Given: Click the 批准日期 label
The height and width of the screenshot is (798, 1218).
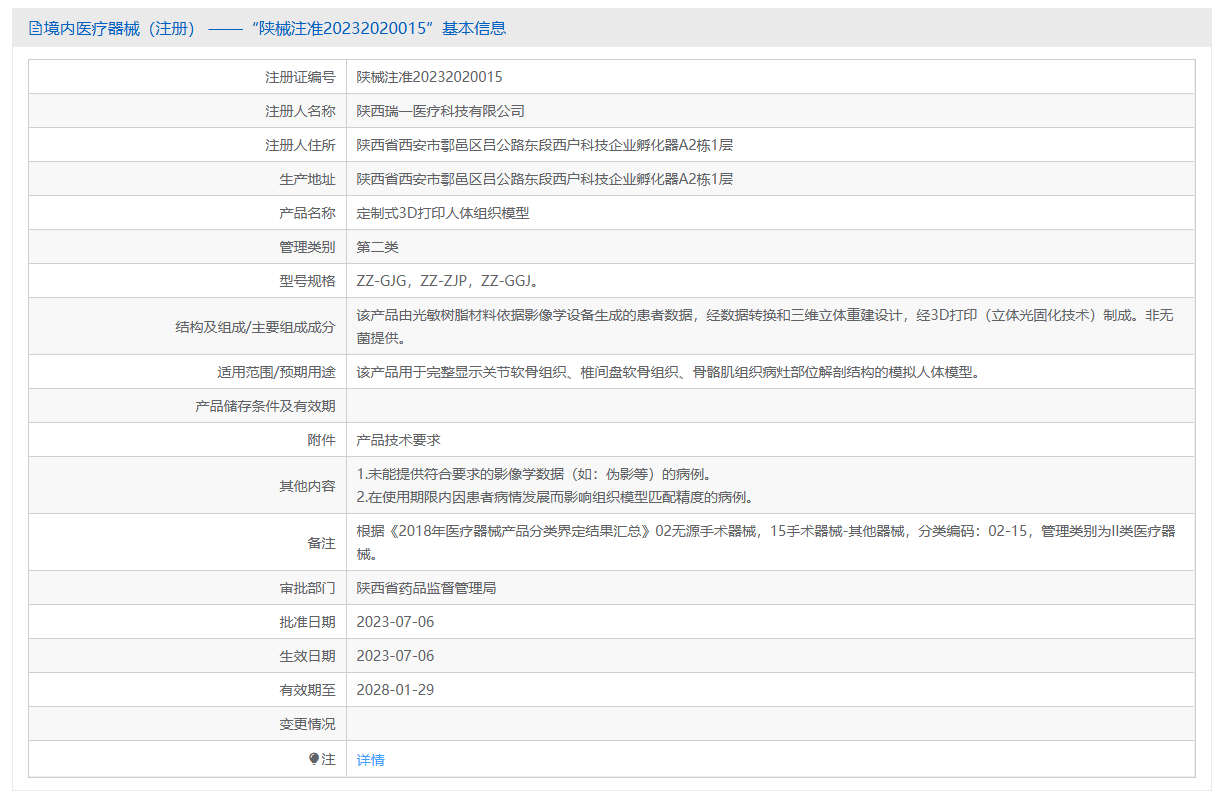Looking at the screenshot, I should point(307,622).
